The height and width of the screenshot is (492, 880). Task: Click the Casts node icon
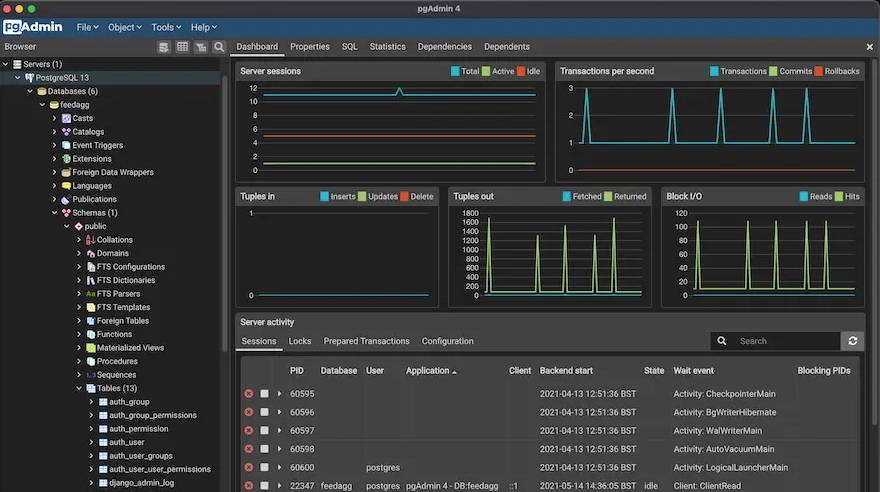pyautogui.click(x=66, y=118)
